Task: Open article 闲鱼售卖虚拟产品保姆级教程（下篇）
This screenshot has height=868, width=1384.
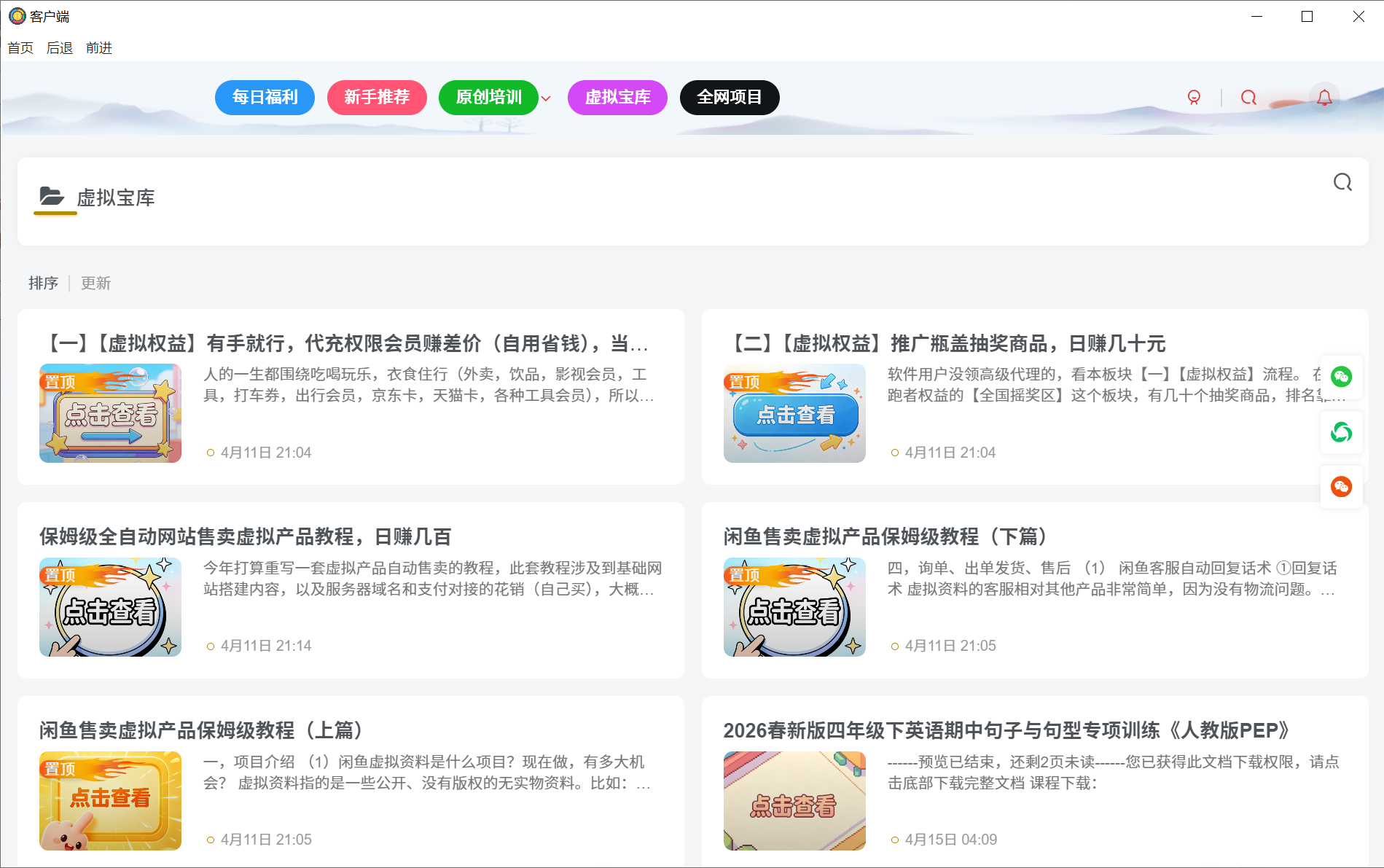Action: [x=885, y=537]
